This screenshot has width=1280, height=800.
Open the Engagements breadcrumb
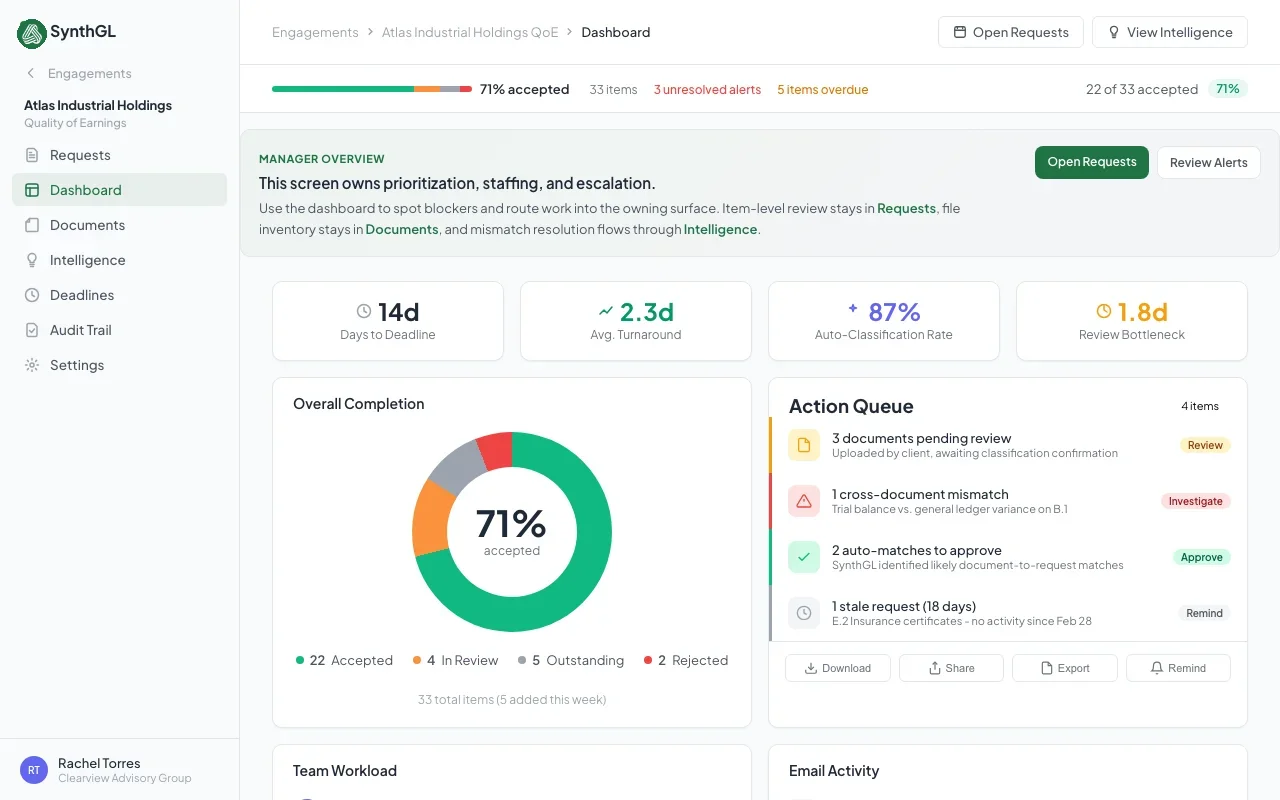tap(315, 32)
